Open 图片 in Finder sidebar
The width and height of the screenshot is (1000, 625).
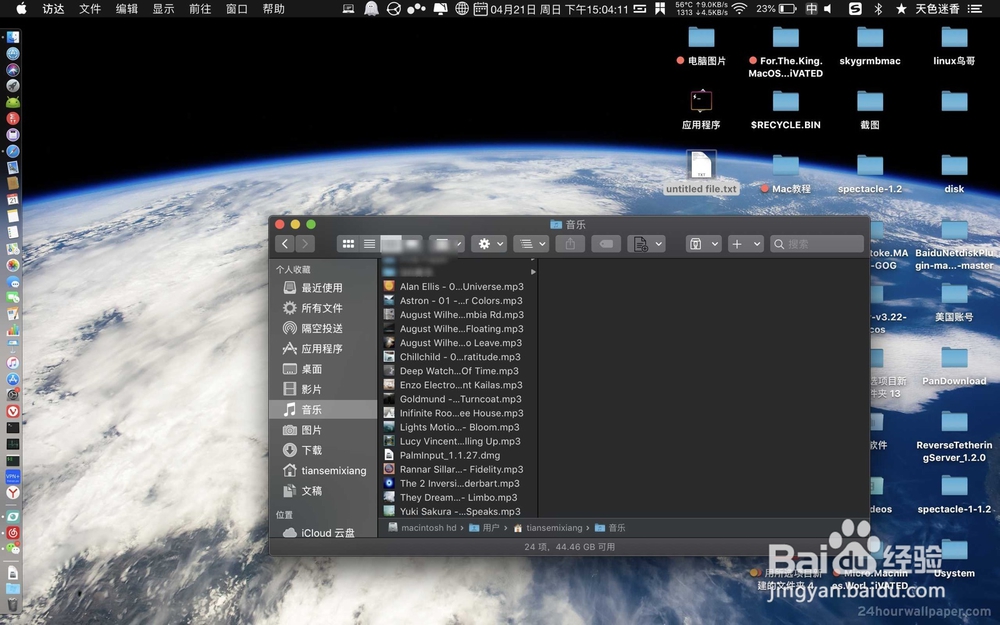click(323, 430)
